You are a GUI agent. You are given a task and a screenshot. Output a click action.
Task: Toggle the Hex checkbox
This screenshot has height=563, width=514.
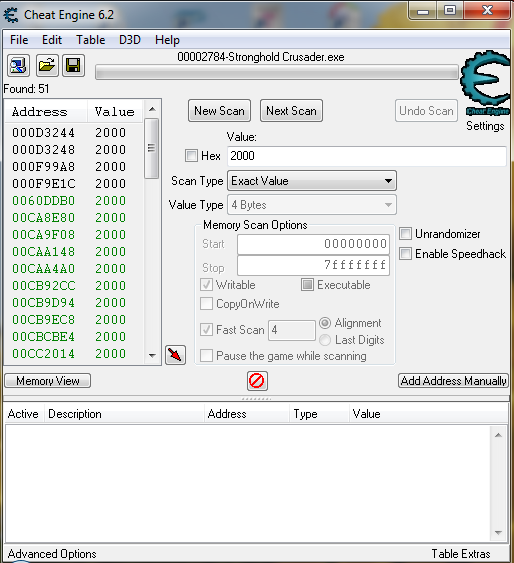(191, 155)
